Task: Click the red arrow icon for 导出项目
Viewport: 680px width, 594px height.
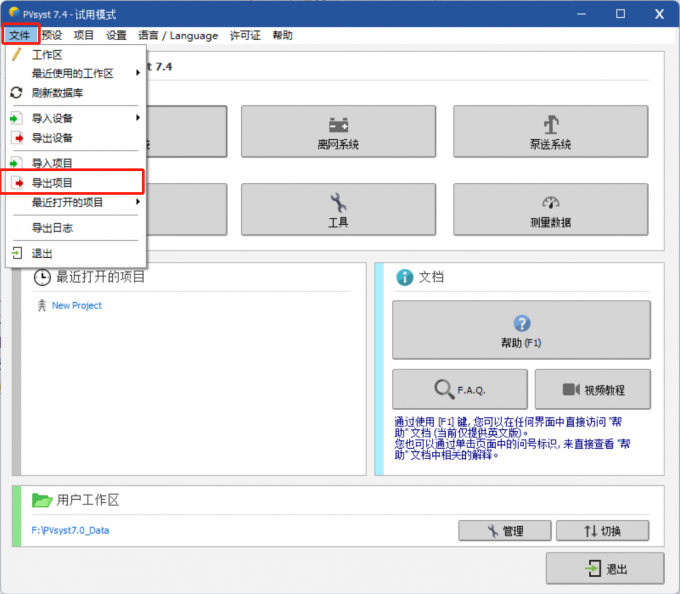Action: click(16, 183)
